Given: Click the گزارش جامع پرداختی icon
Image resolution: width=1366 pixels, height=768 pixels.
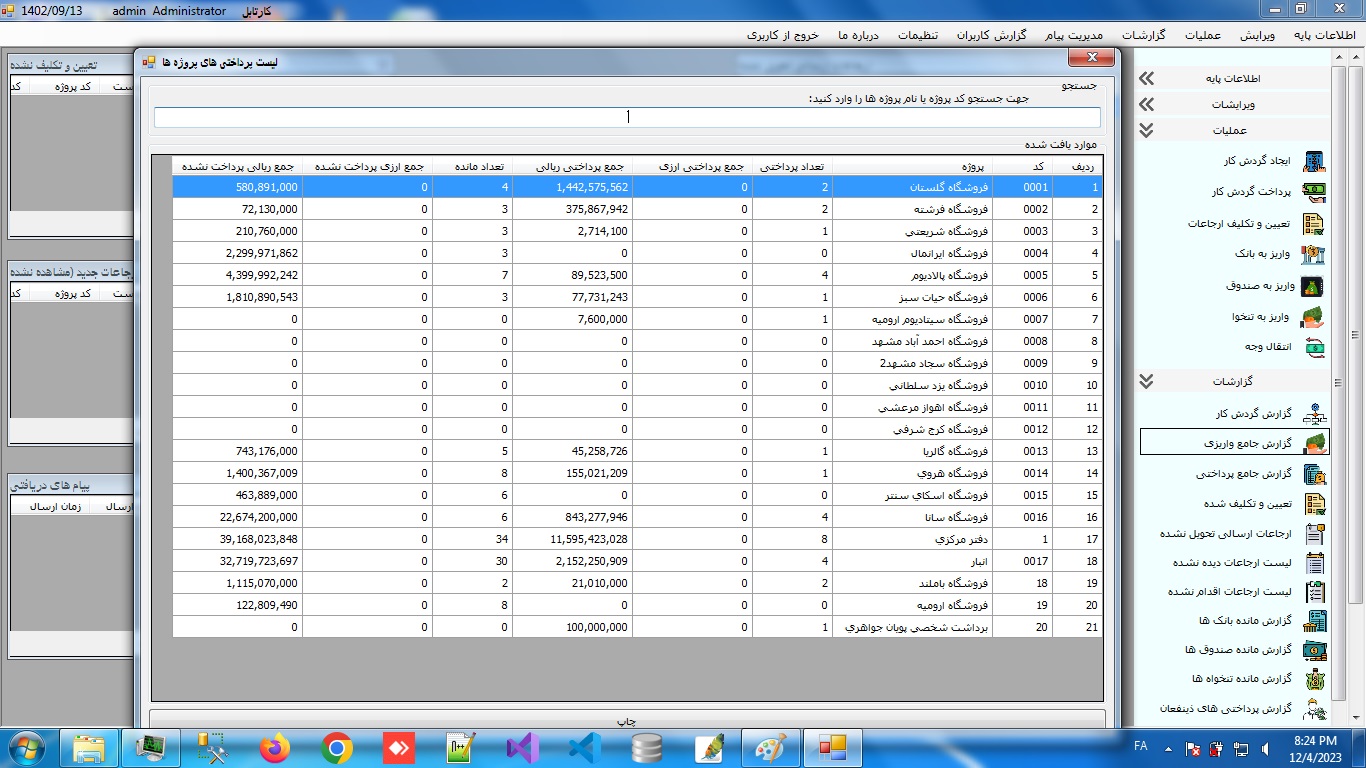Looking at the screenshot, I should [x=1313, y=474].
